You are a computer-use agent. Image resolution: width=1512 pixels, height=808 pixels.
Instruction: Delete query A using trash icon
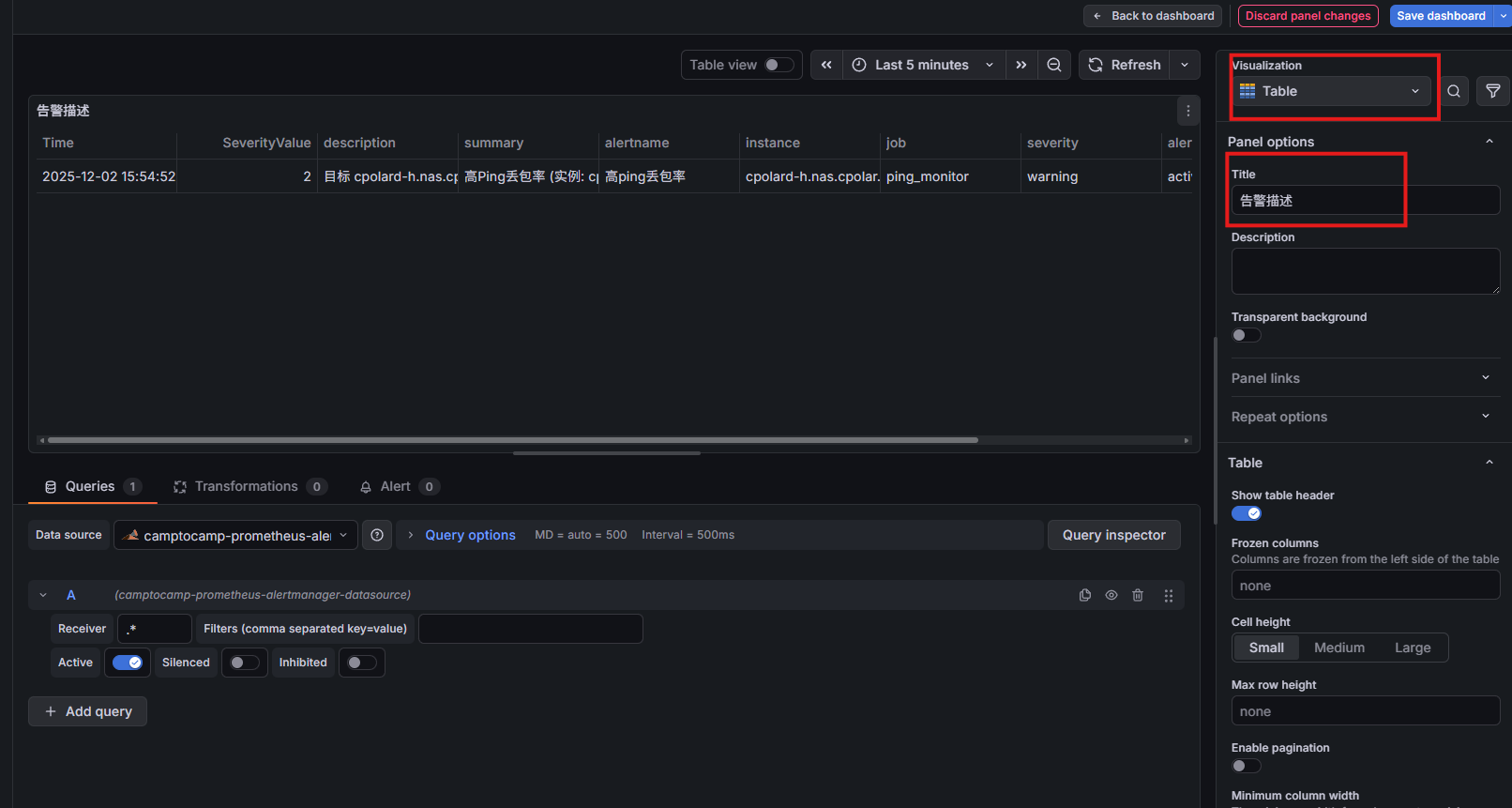point(1138,595)
